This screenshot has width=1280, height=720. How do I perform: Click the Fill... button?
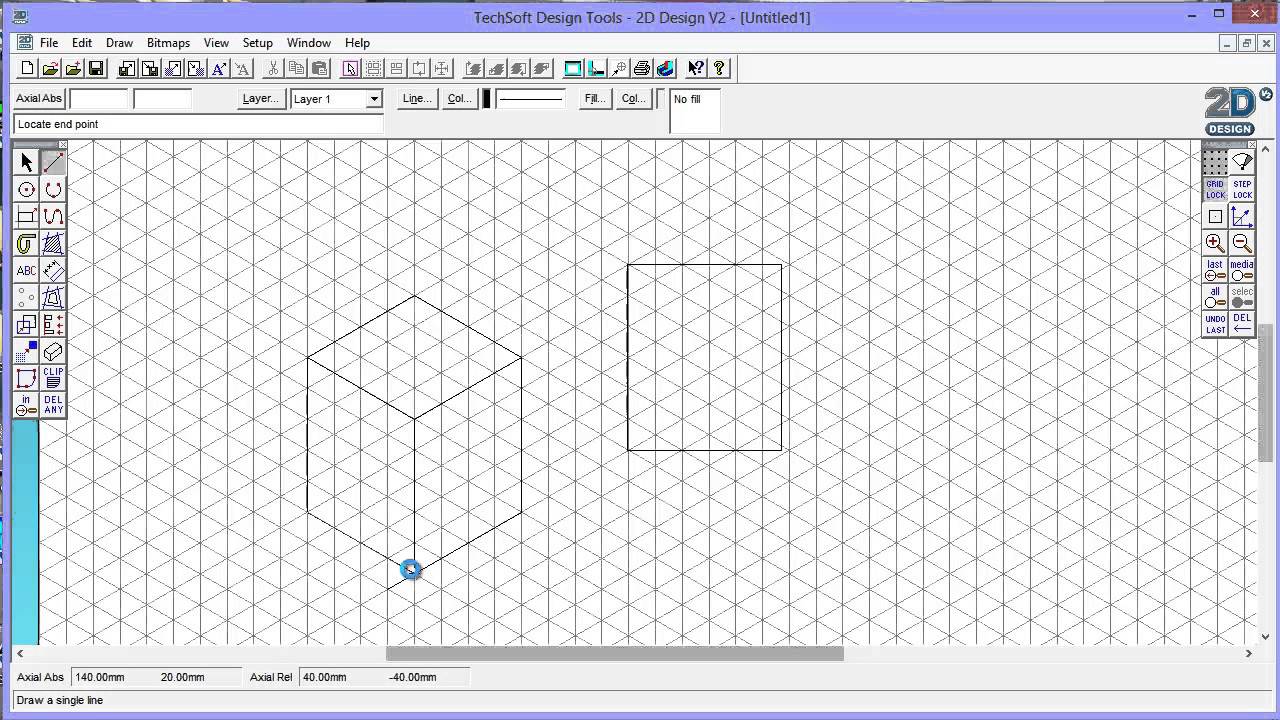[595, 99]
